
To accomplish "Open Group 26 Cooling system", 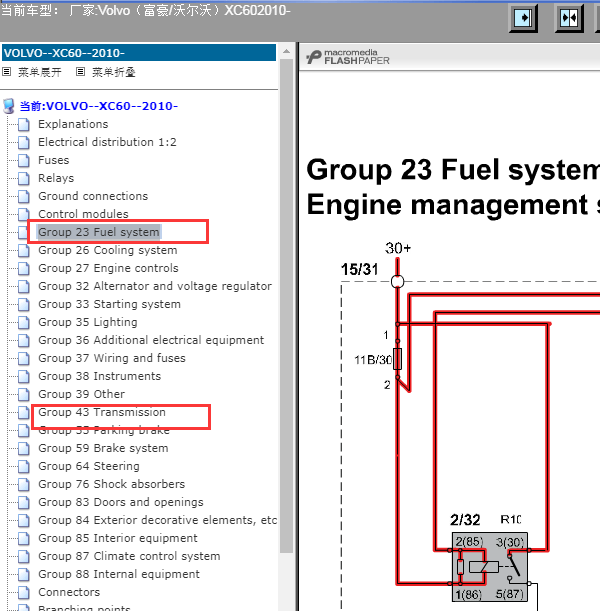I will 108,250.
